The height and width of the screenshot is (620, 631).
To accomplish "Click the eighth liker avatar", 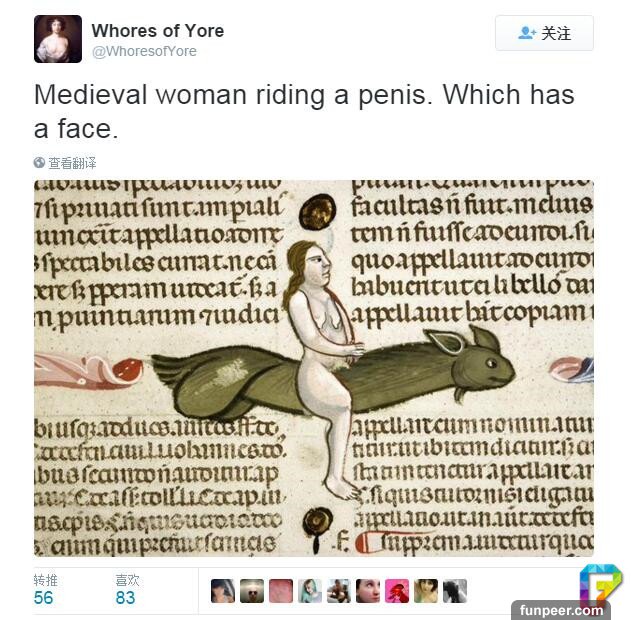I will (426, 591).
